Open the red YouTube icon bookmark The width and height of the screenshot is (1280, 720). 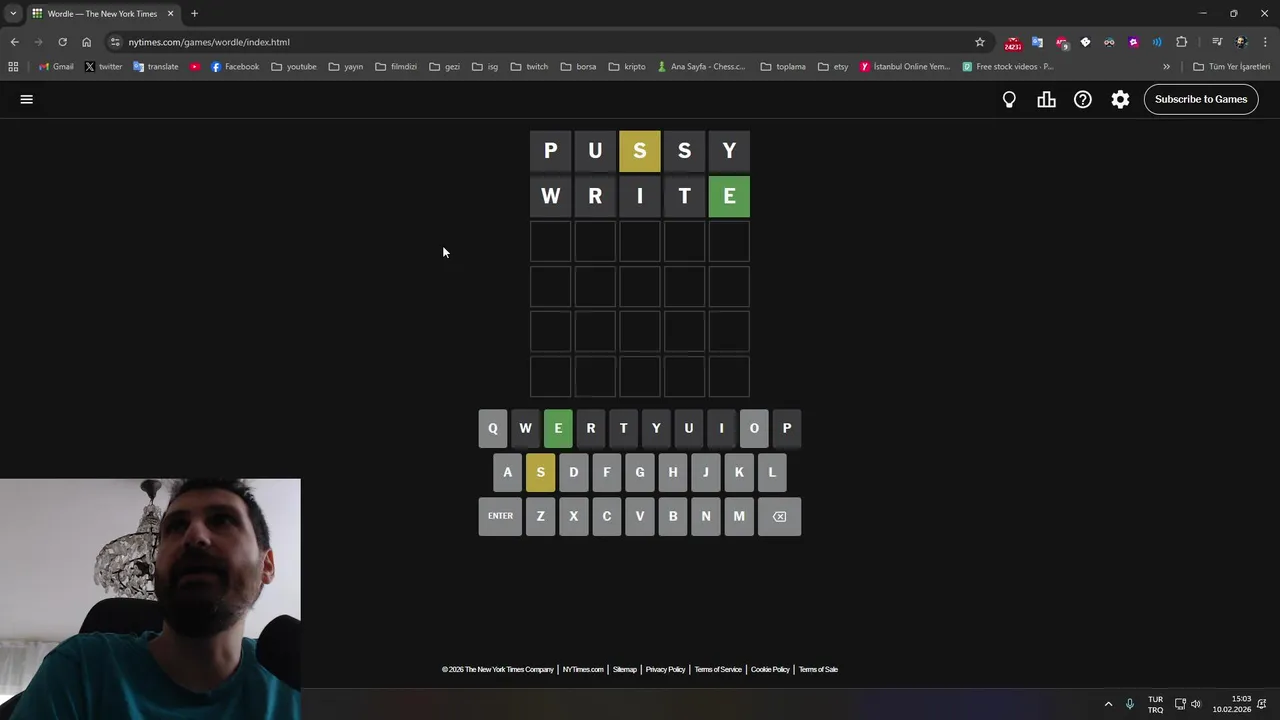(195, 67)
